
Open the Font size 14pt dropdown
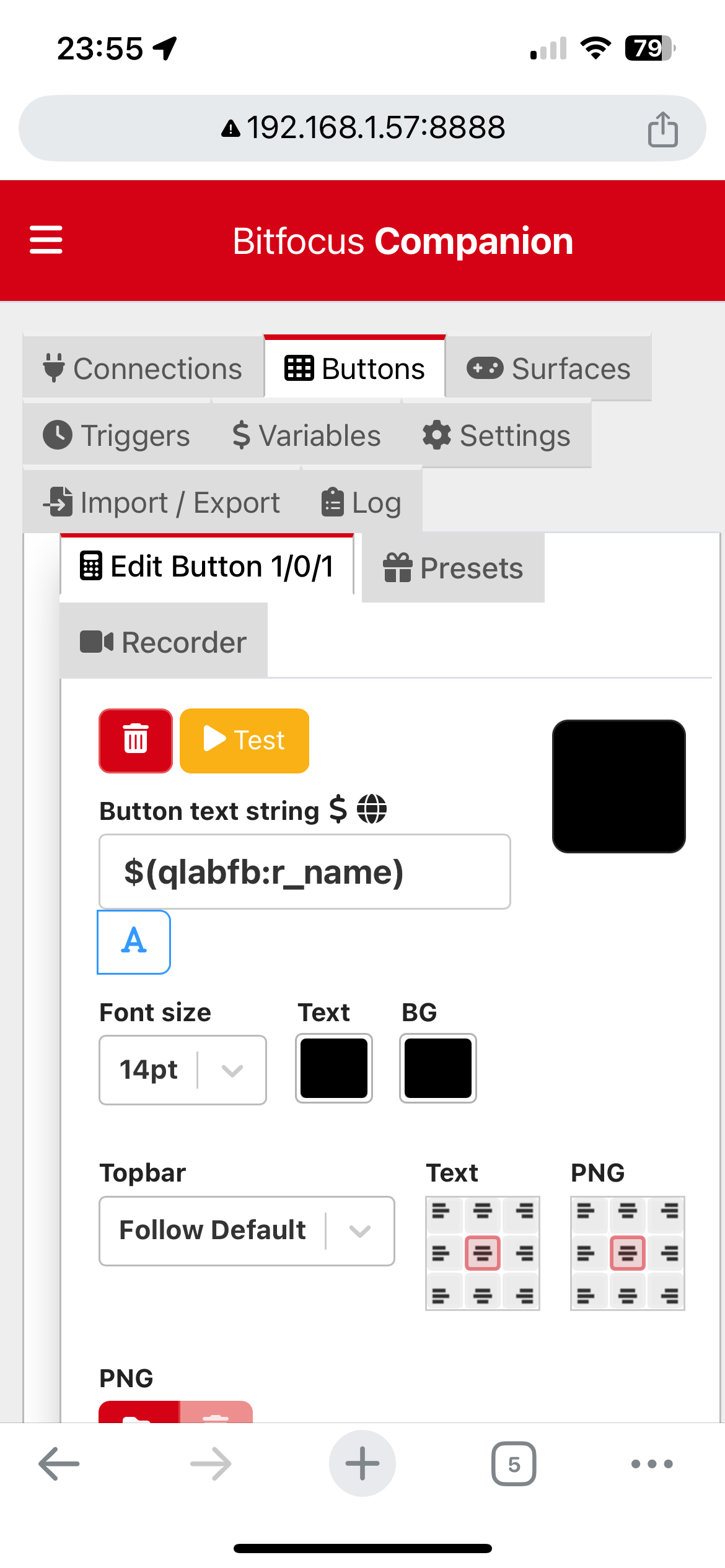click(x=183, y=1069)
